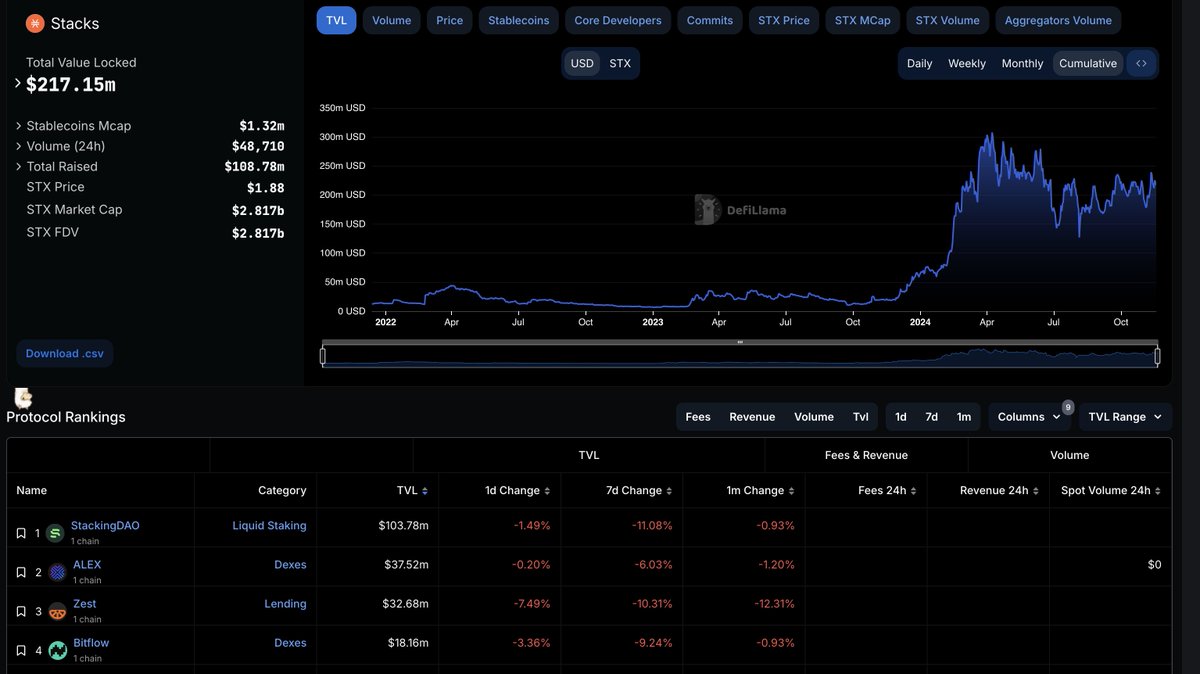Show Fees columns in rankings
This screenshot has width=1200, height=674.
pyautogui.click(x=698, y=417)
